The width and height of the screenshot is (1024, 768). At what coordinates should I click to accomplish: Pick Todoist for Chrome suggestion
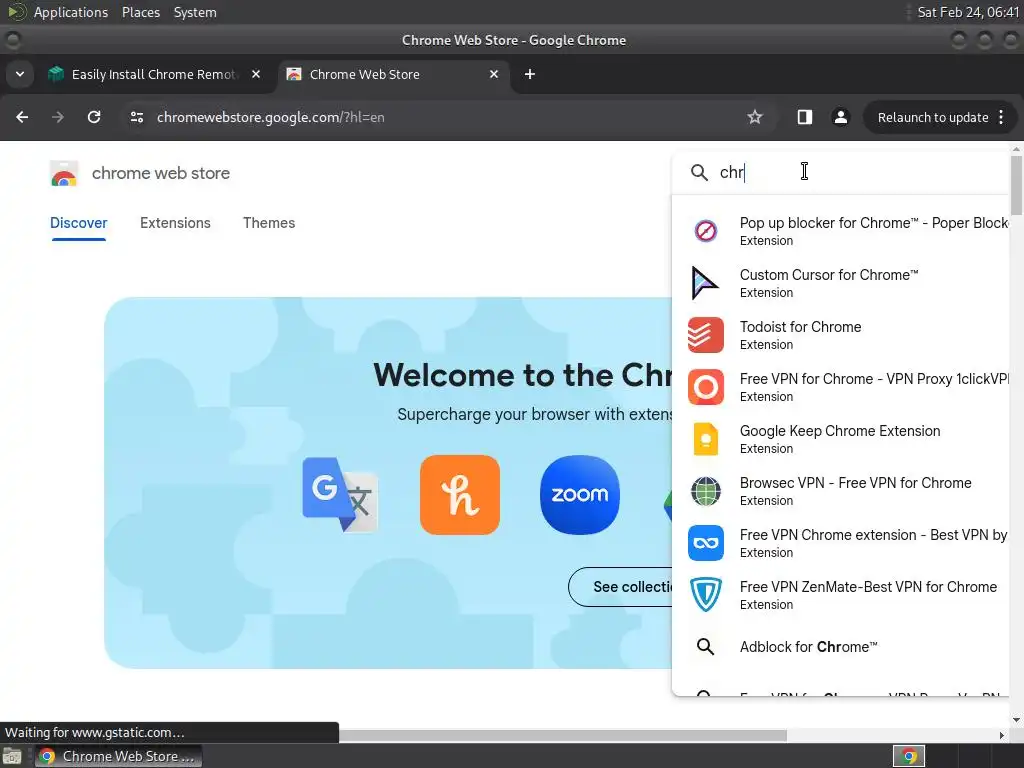pos(842,335)
